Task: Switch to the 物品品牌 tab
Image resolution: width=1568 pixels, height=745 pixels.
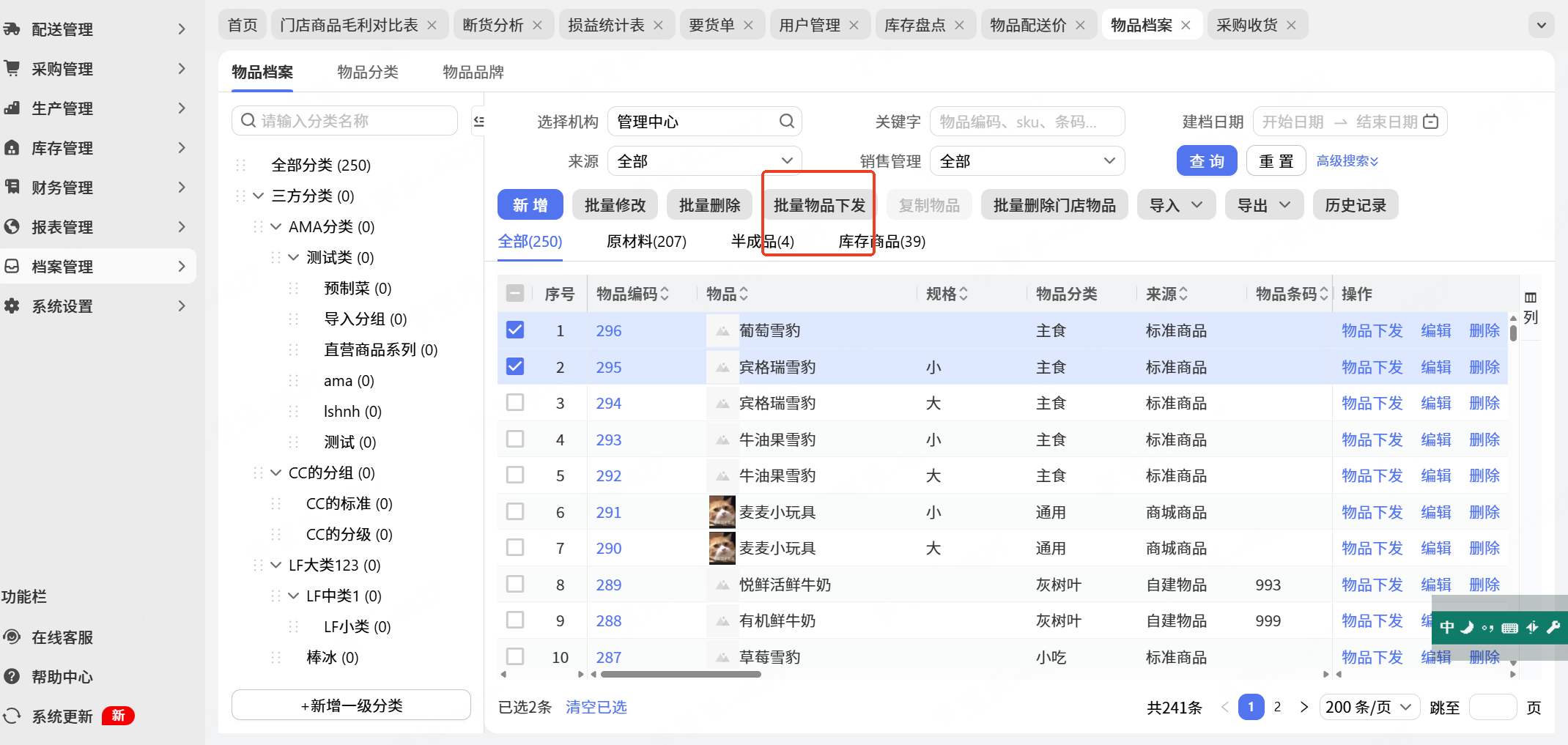Action: [473, 73]
